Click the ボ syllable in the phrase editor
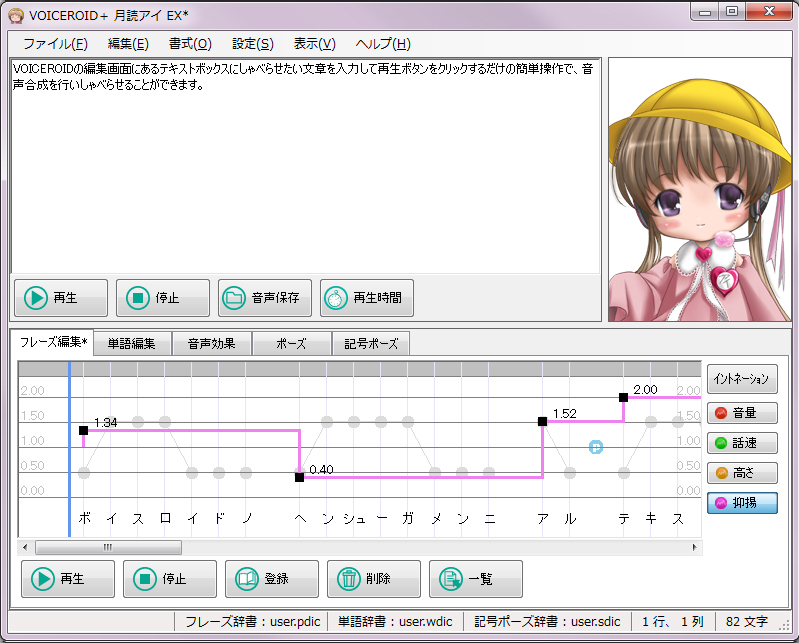 click(85, 519)
